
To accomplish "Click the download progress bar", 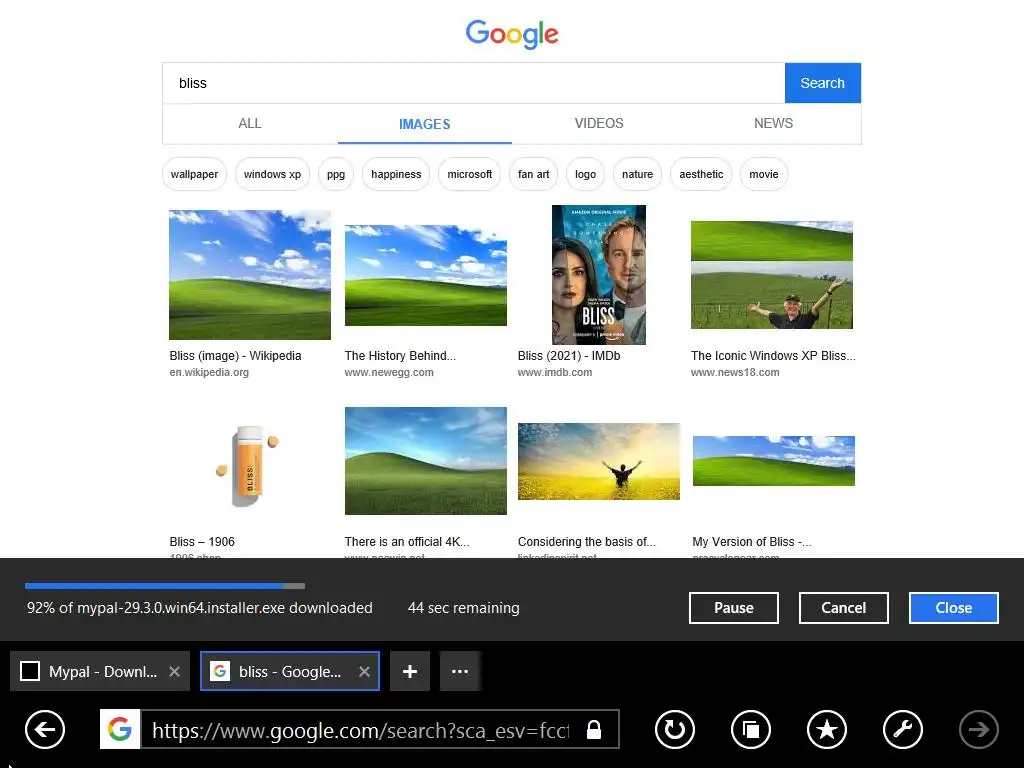I will pos(165,586).
